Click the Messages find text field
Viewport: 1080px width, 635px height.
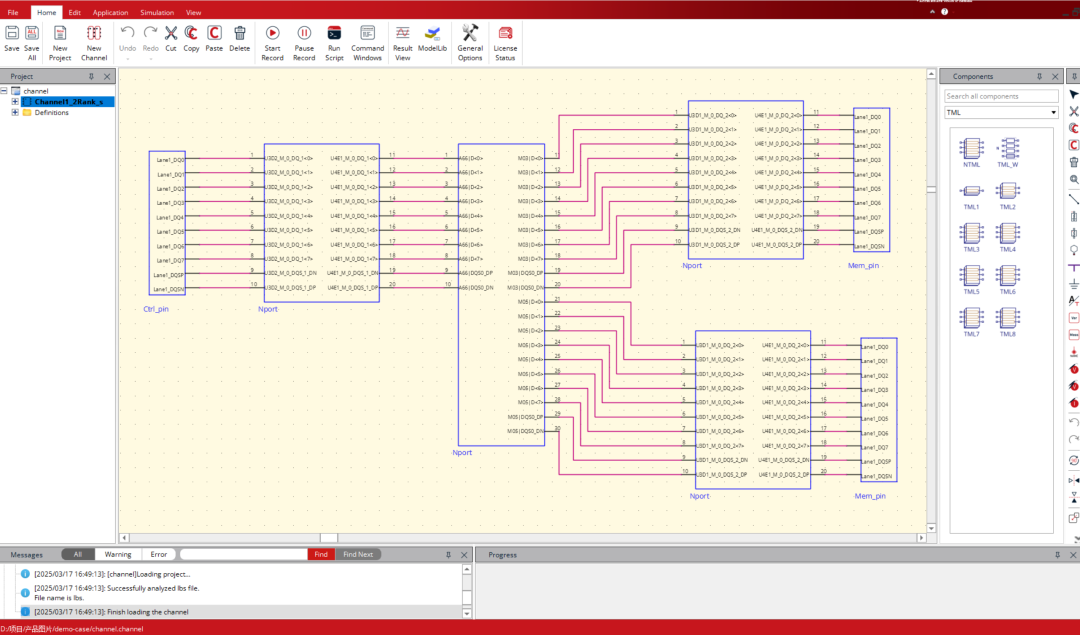pos(243,554)
